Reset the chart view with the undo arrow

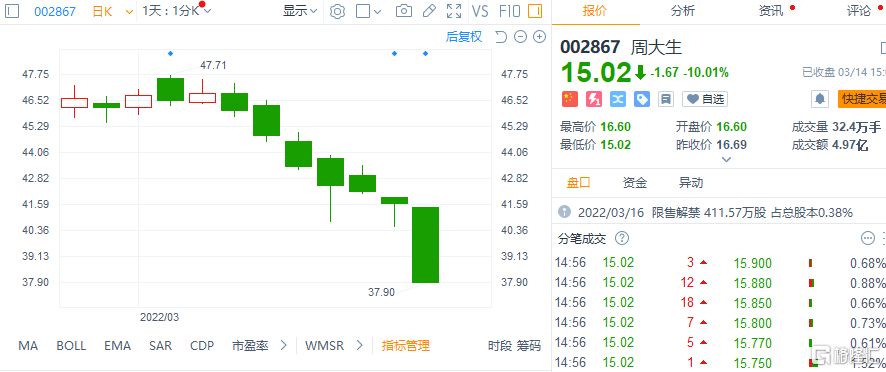click(x=501, y=37)
